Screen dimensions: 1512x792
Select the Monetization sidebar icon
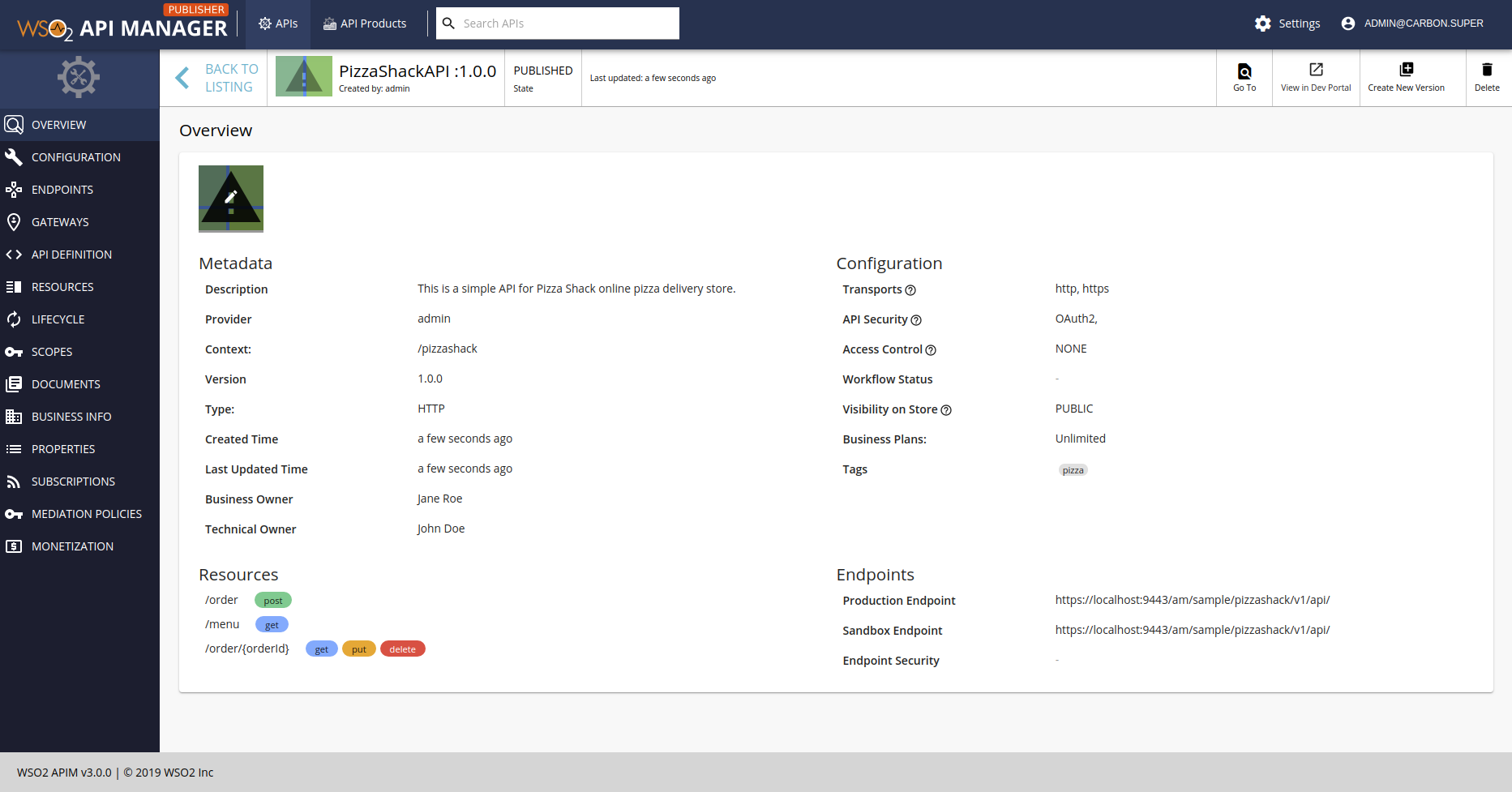tap(14, 546)
